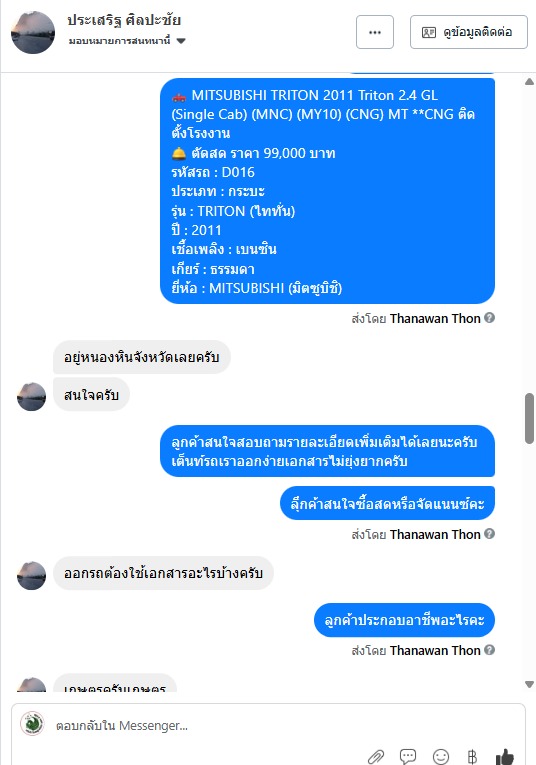Expand the มอบหมายการสนทนานี้ dropdown

click(127, 41)
